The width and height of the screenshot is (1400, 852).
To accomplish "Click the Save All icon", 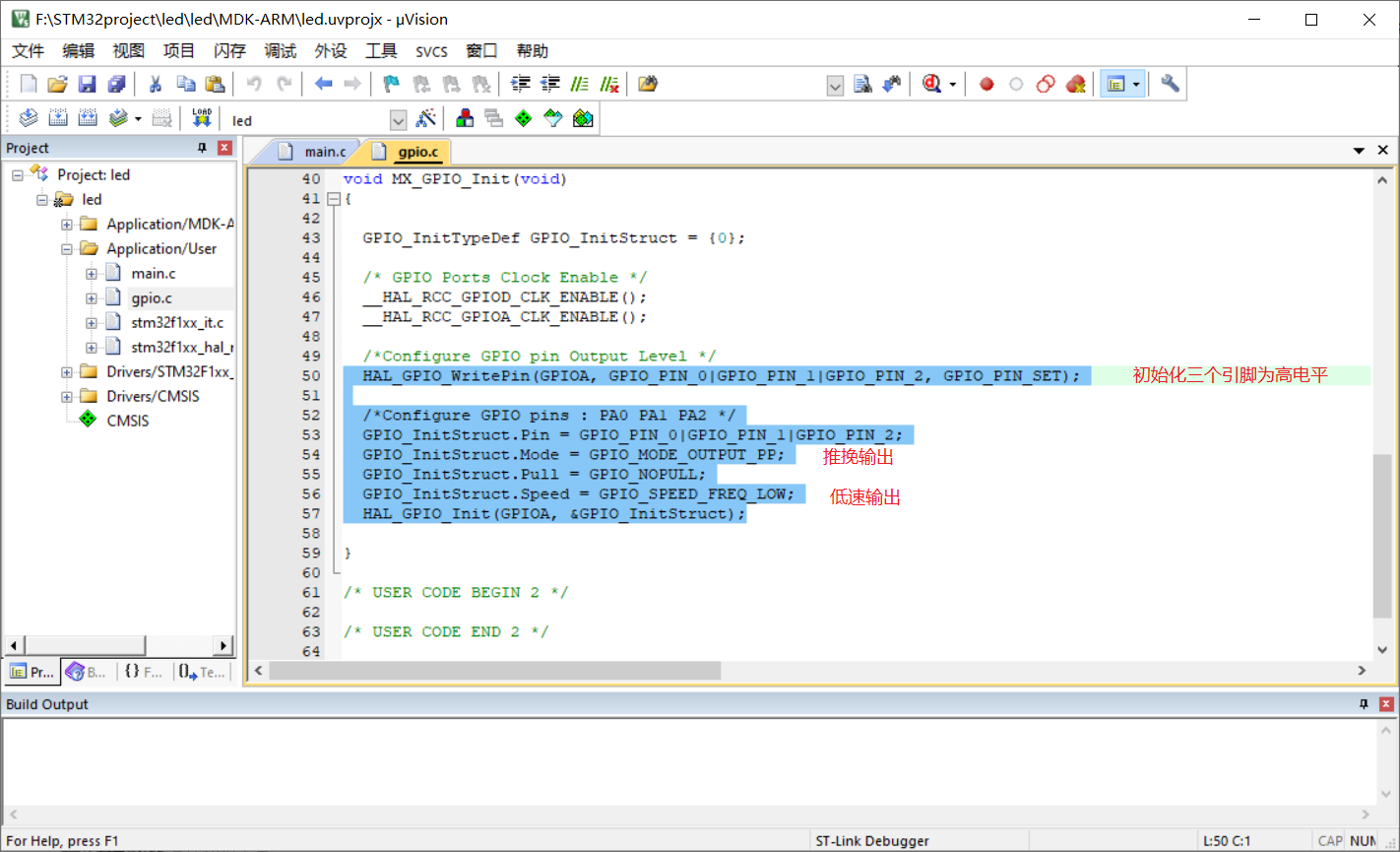I will click(x=116, y=85).
